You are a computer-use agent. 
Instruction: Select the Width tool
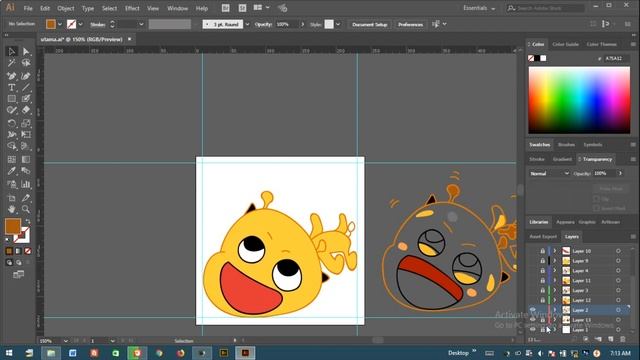11,134
